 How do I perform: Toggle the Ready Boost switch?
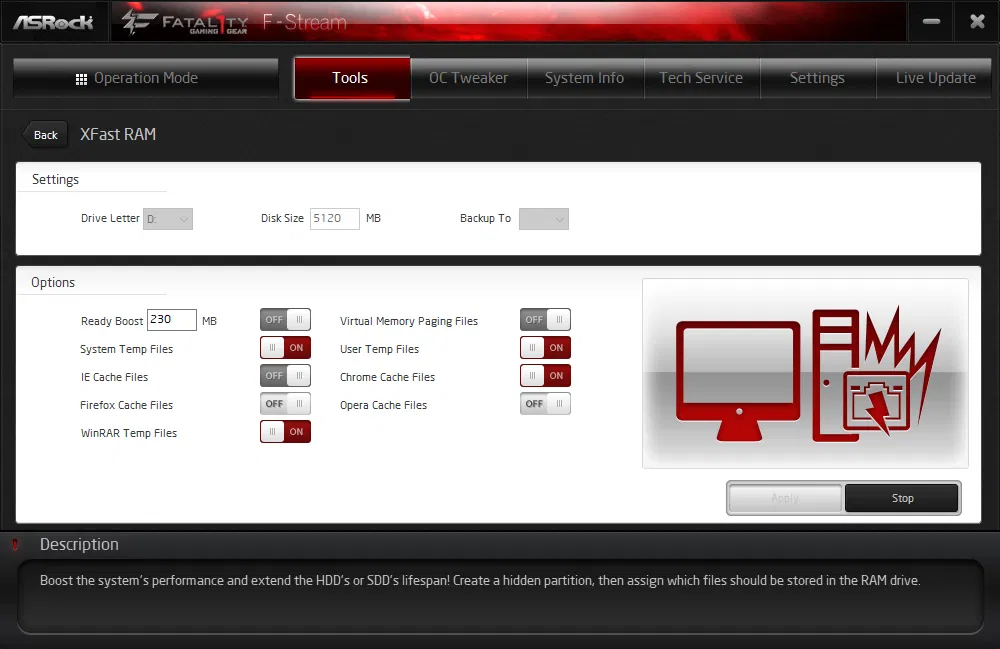click(x=285, y=320)
